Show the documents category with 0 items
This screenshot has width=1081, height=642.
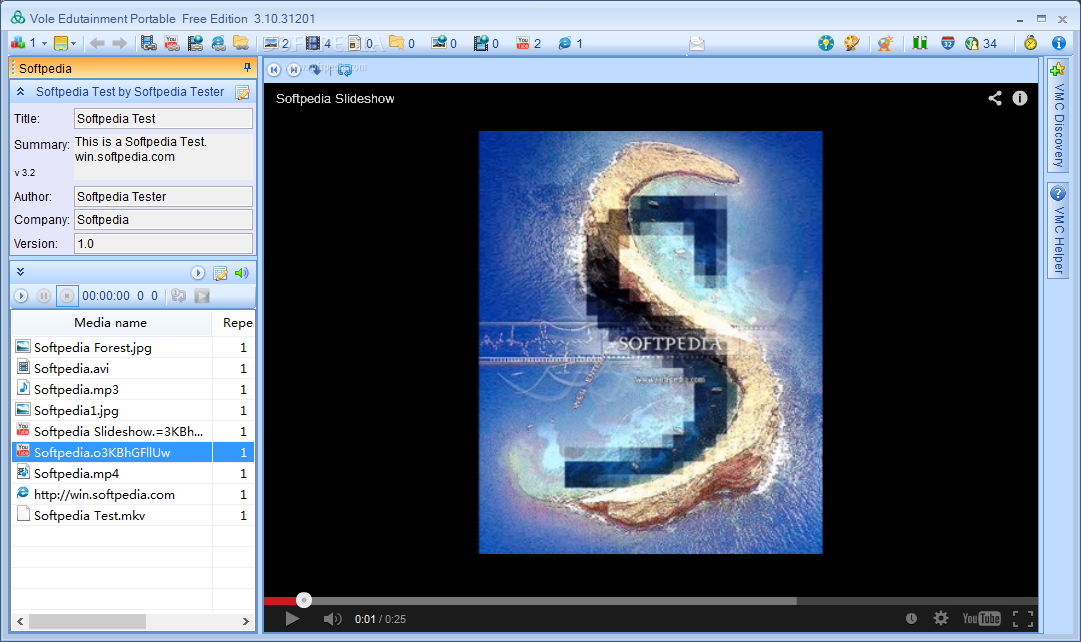[360, 43]
